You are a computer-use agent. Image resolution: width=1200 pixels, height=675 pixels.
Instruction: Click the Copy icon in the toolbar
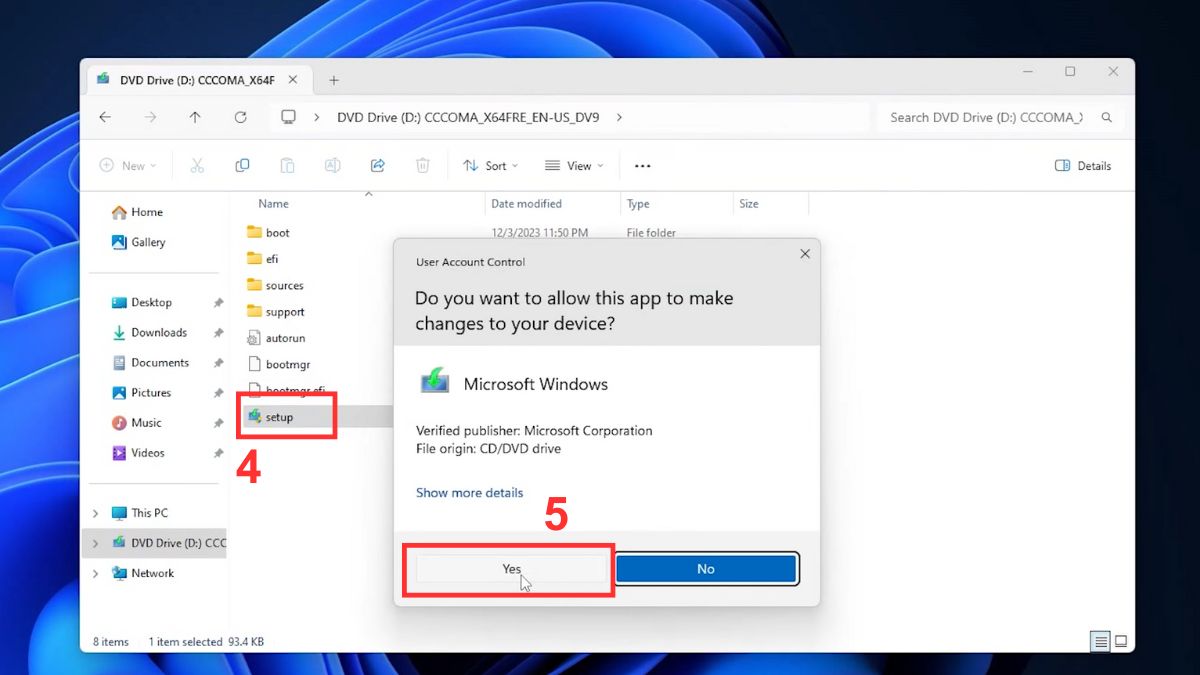click(242, 165)
